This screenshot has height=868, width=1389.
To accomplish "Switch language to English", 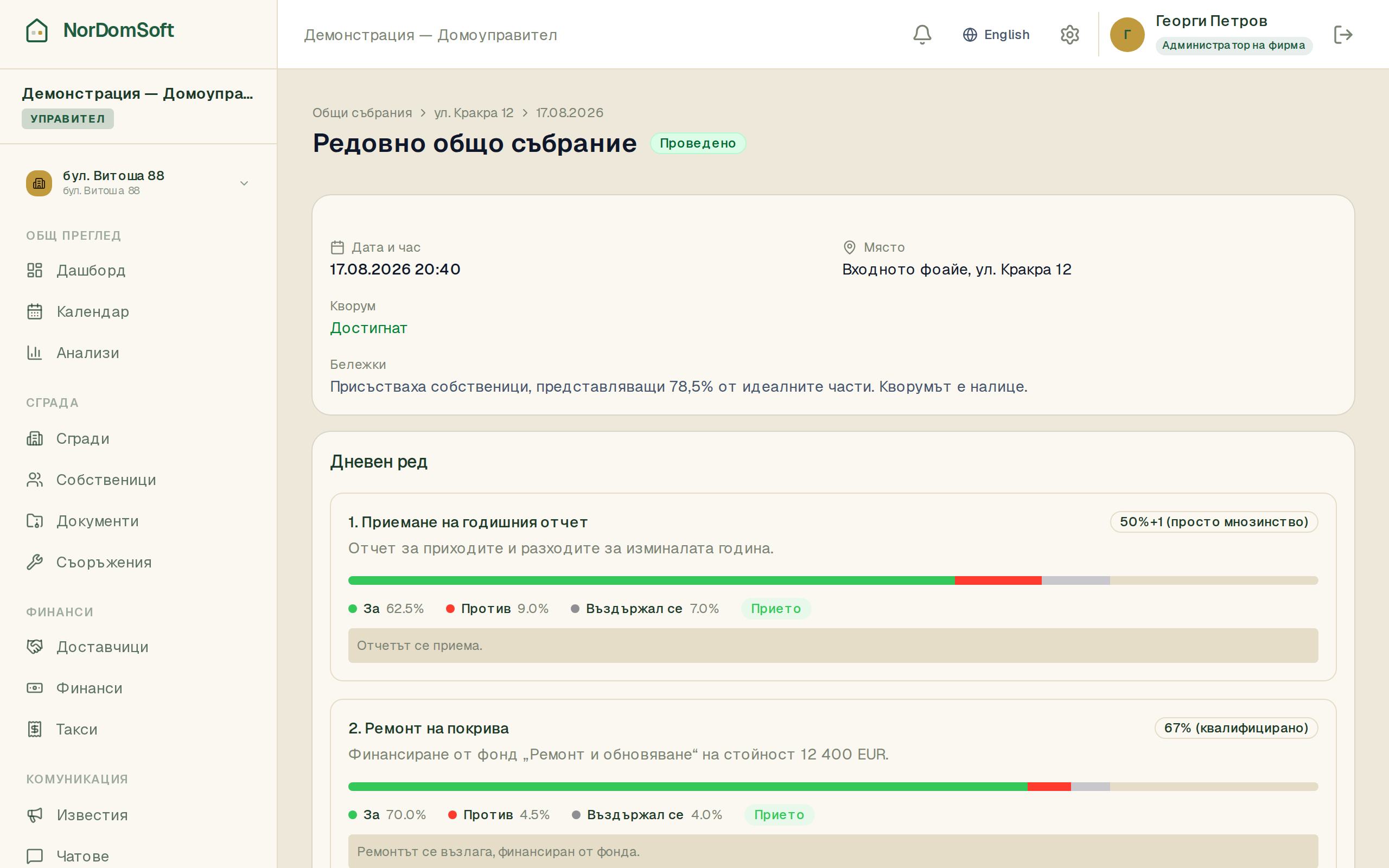I will tap(996, 34).
